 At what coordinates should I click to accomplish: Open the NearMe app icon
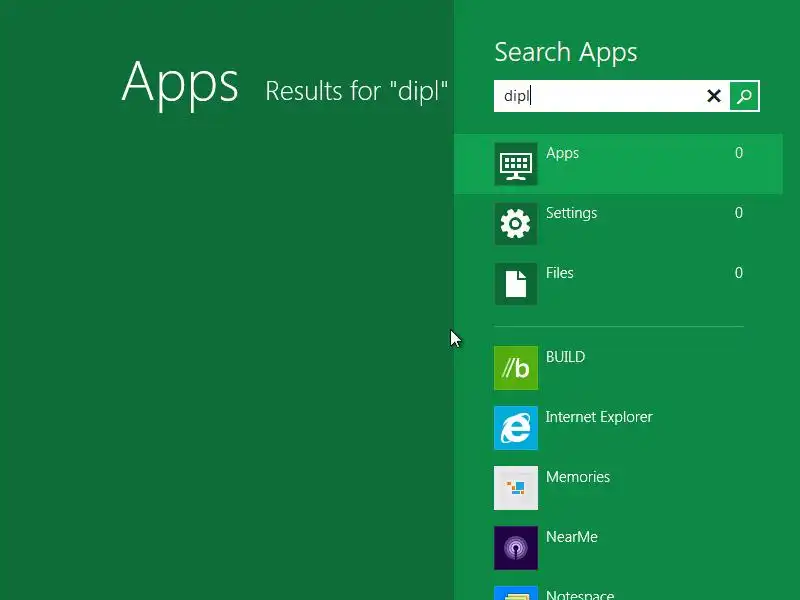coord(516,548)
